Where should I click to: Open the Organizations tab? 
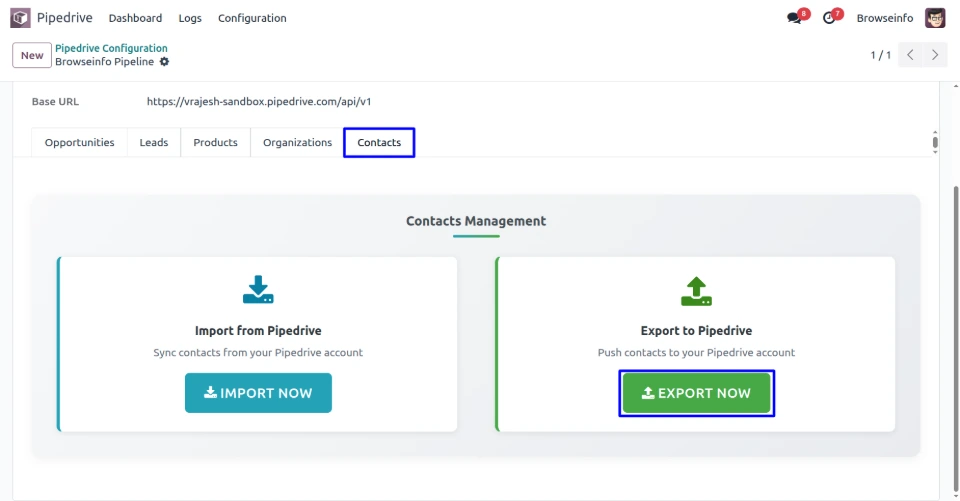[297, 143]
